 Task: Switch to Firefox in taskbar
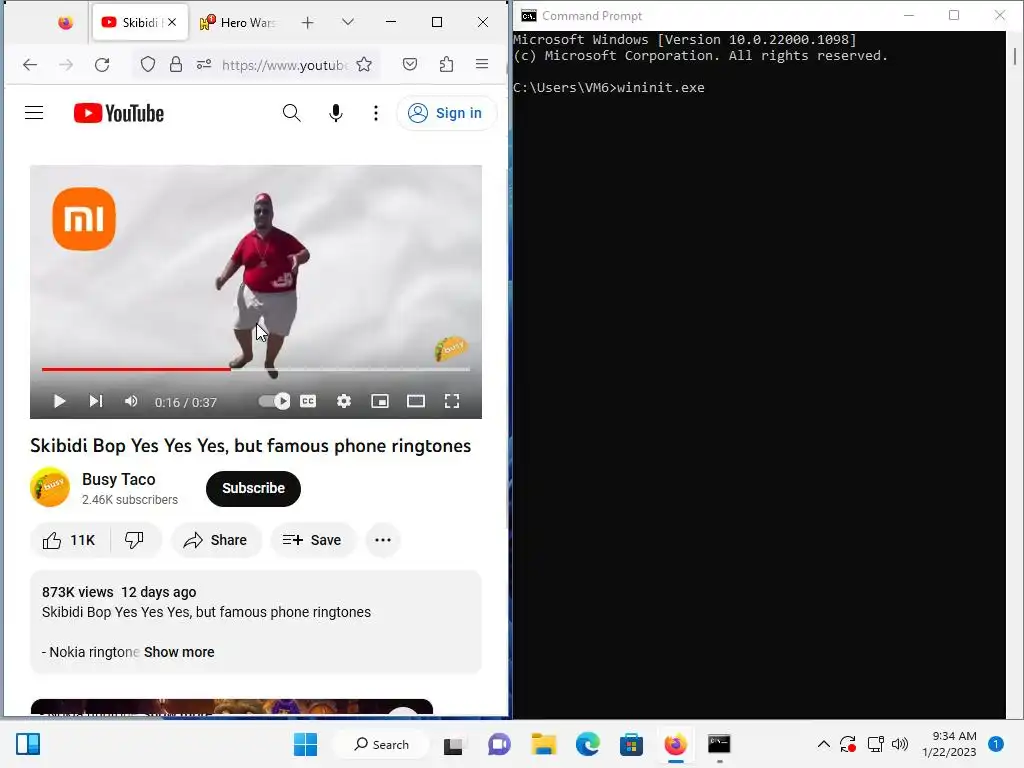pyautogui.click(x=675, y=745)
